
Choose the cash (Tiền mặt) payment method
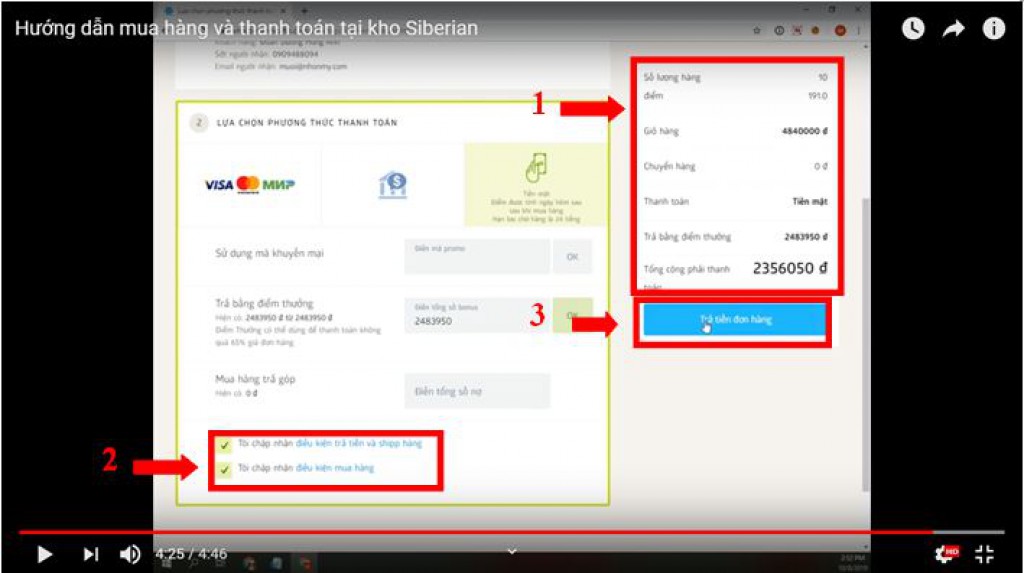535,184
